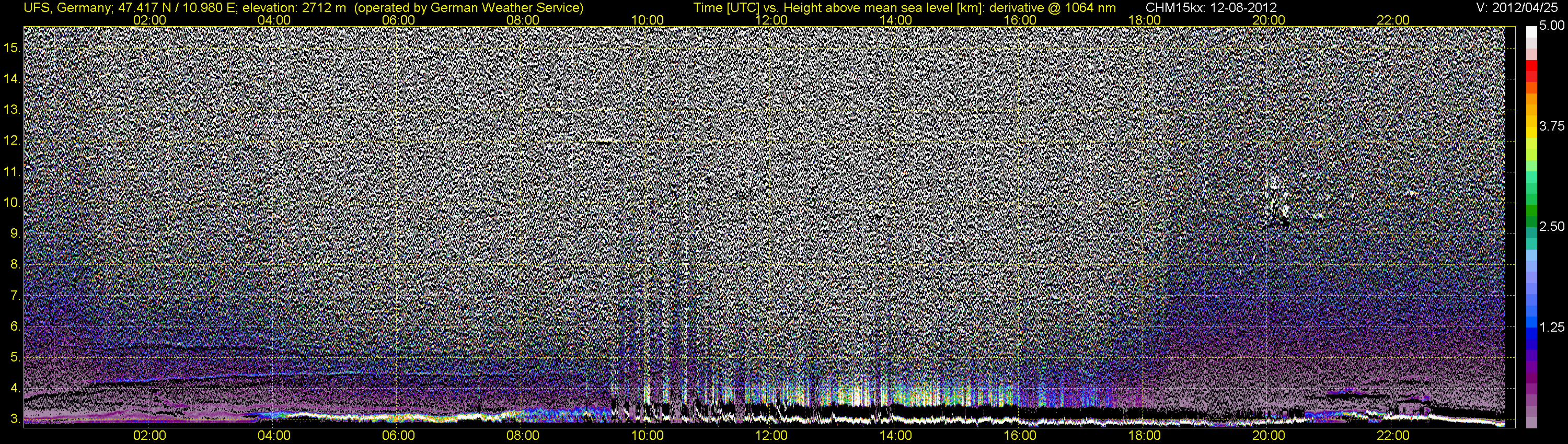This screenshot has width=1568, height=444.
Task: Click '14:00' on the lower time axis
Action: (896, 436)
